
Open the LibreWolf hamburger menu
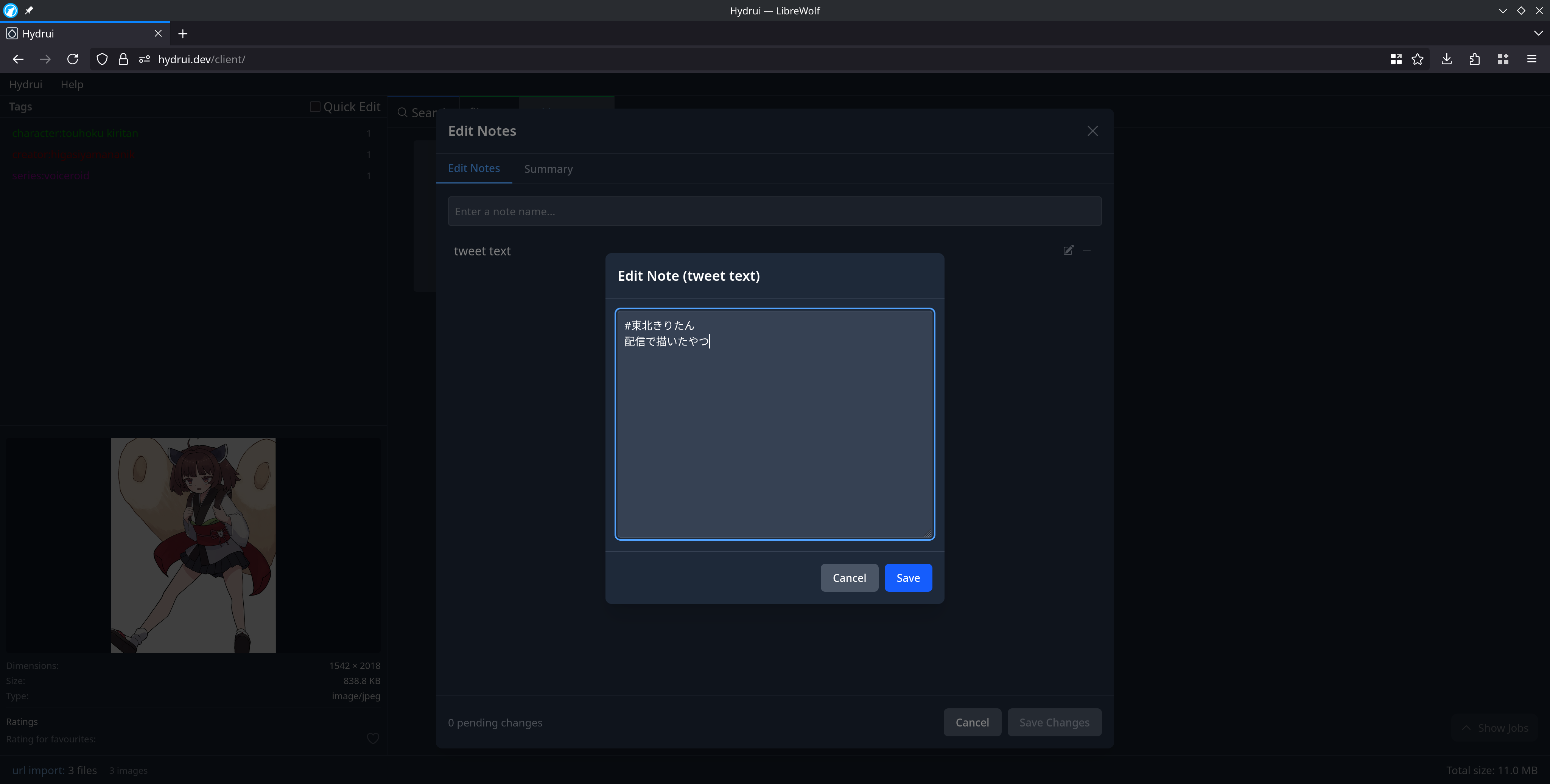[x=1531, y=59]
